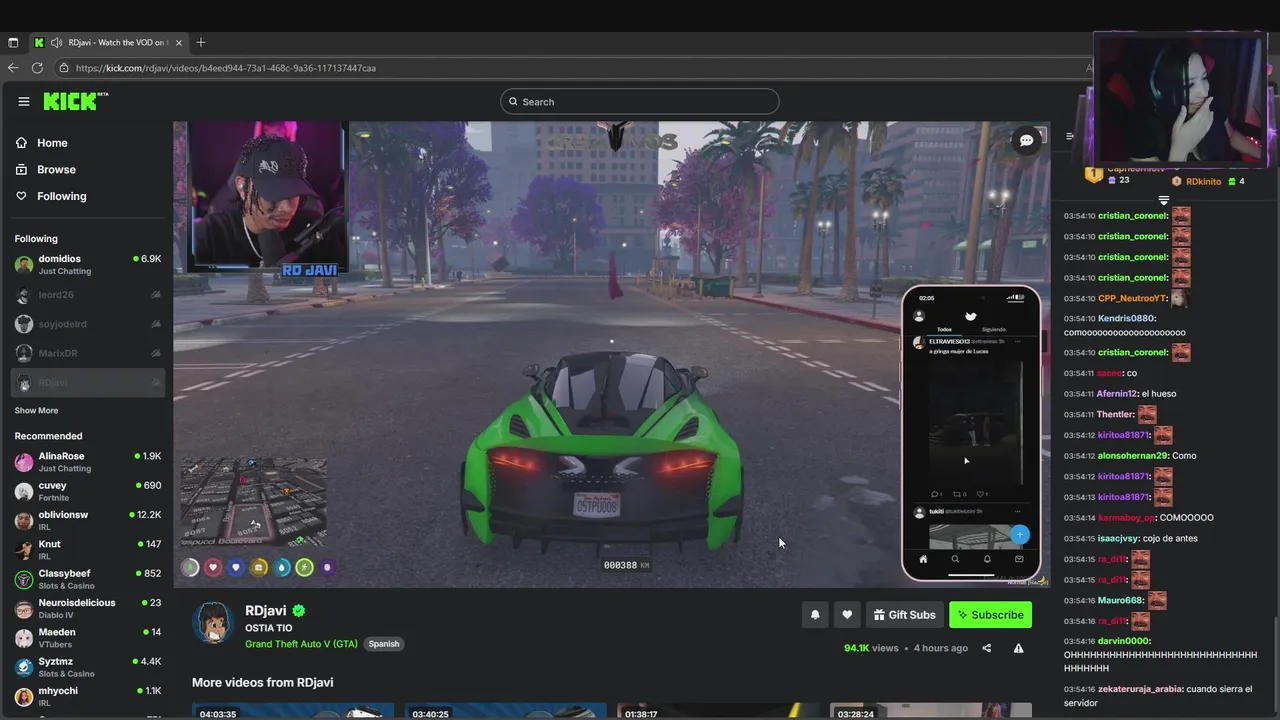Open the video thumbnail labeled 04:03:35
Image resolution: width=1280 pixels, height=720 pixels.
[292, 711]
